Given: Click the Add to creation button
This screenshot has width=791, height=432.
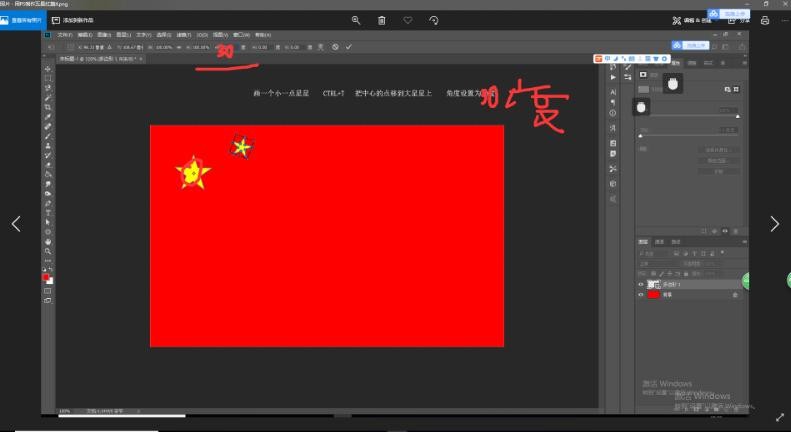Looking at the screenshot, I should point(73,20).
